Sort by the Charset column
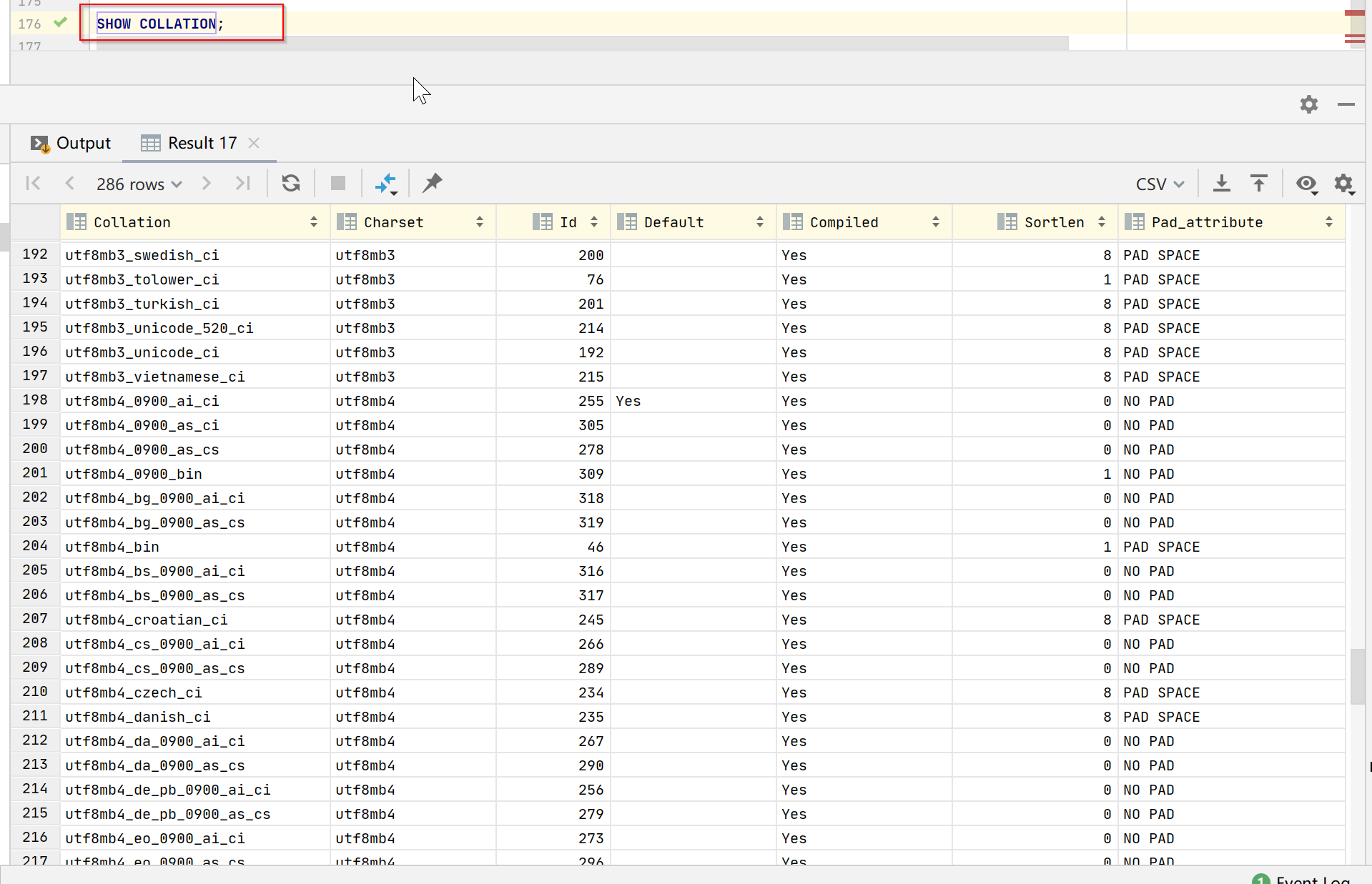 pos(413,222)
